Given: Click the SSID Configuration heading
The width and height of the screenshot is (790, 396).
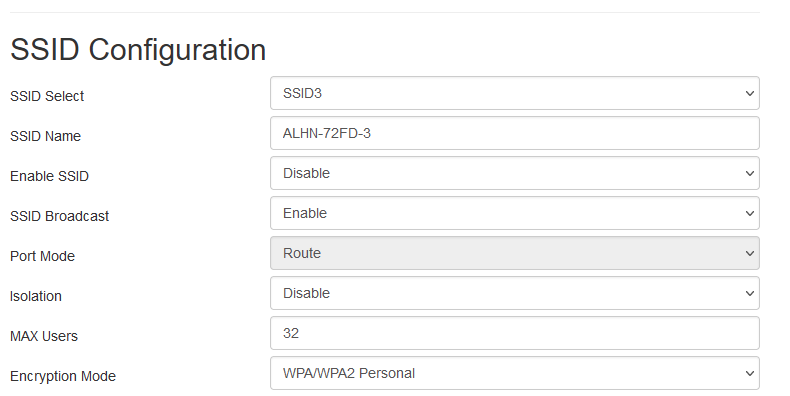Looking at the screenshot, I should (138, 50).
